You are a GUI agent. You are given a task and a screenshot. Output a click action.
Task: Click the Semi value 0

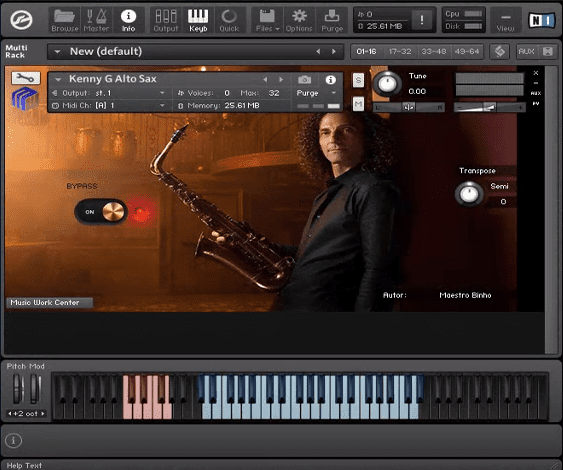[x=503, y=202]
